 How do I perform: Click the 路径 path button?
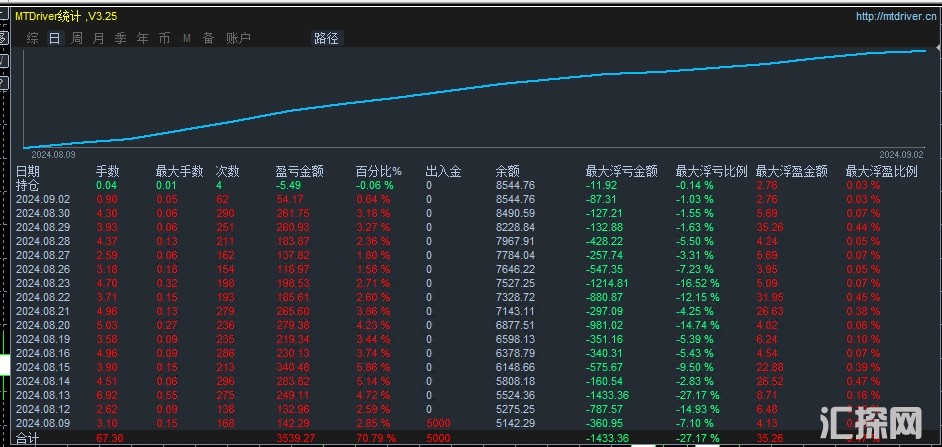click(326, 39)
